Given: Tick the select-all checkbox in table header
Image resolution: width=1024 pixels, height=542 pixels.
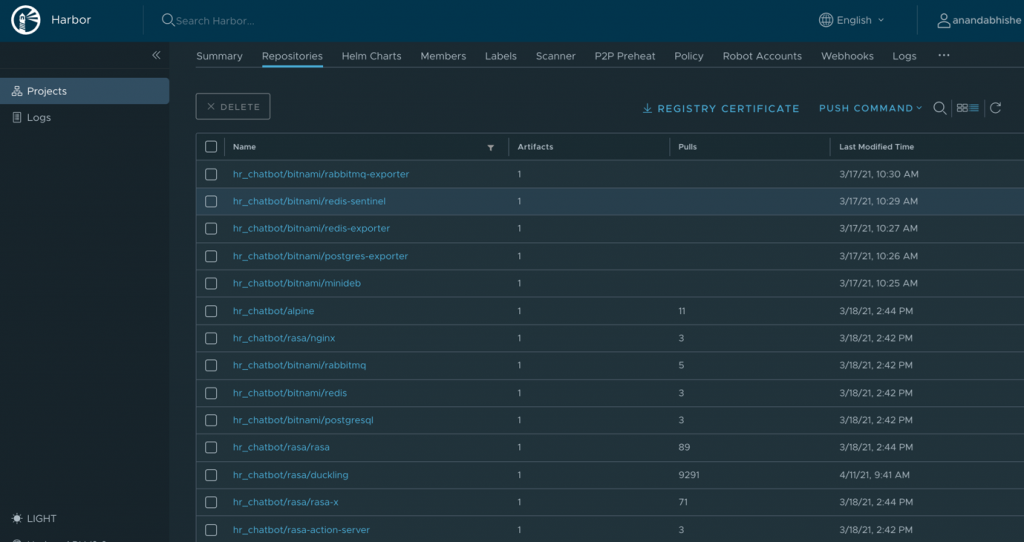Looking at the screenshot, I should click(211, 147).
